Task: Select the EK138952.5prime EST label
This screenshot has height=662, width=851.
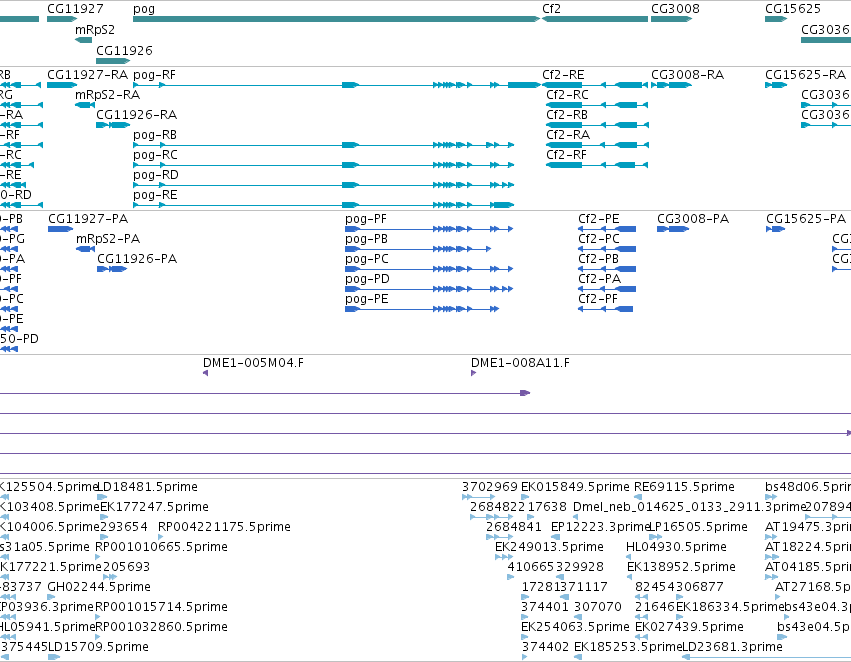Action: [x=681, y=566]
